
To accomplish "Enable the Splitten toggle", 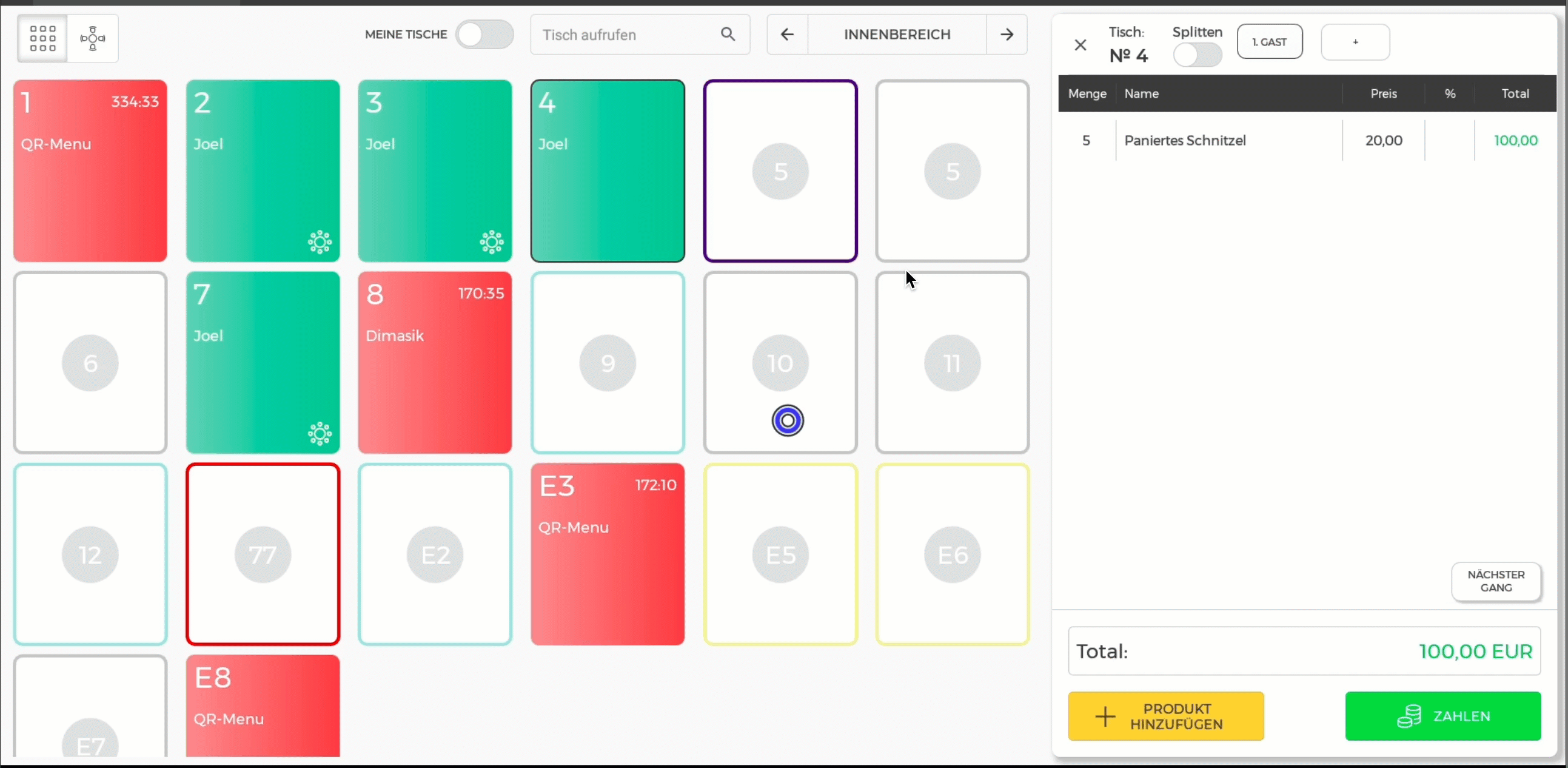I will click(1197, 55).
